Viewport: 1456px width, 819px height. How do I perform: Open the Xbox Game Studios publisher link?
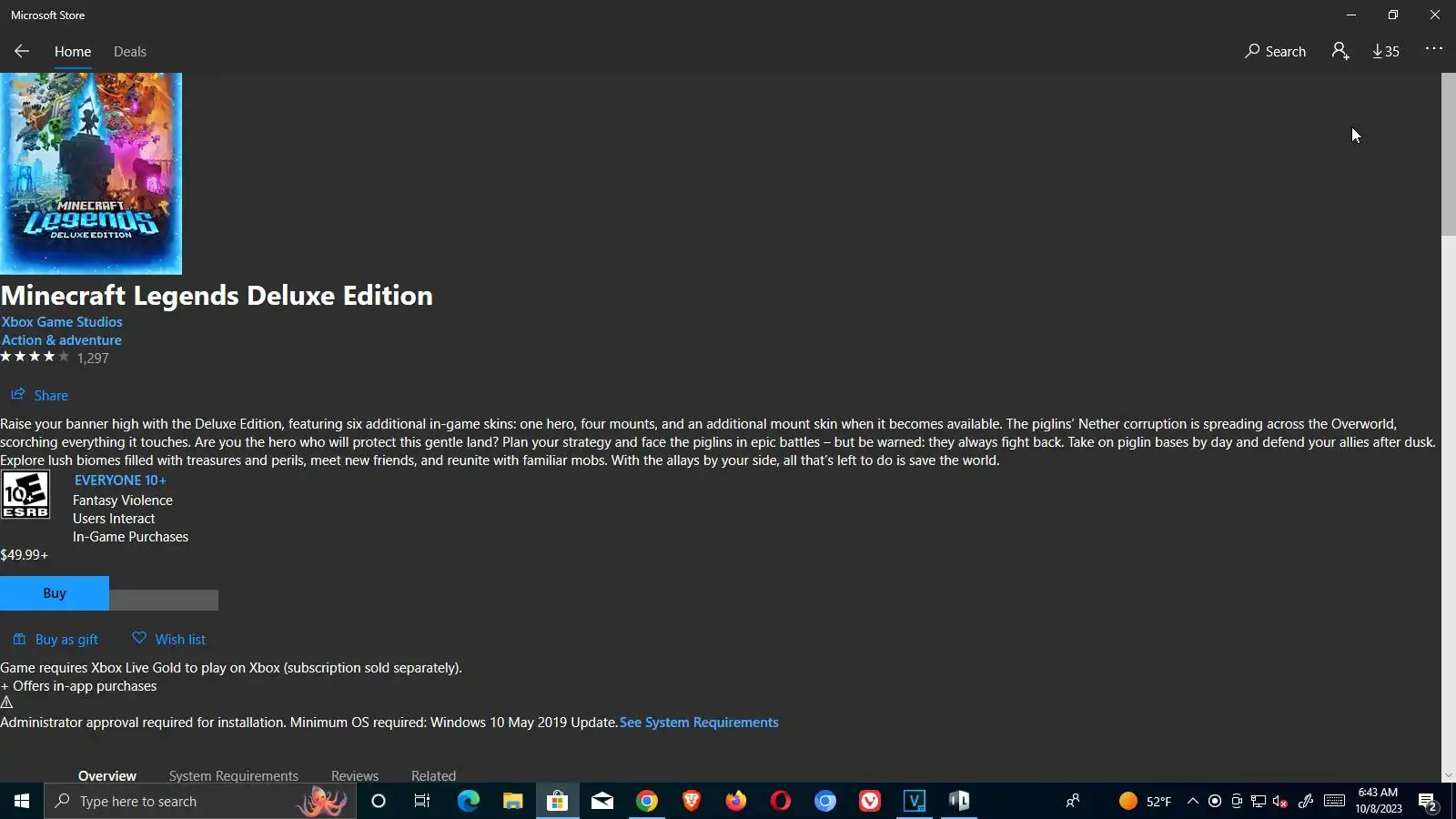point(62,322)
